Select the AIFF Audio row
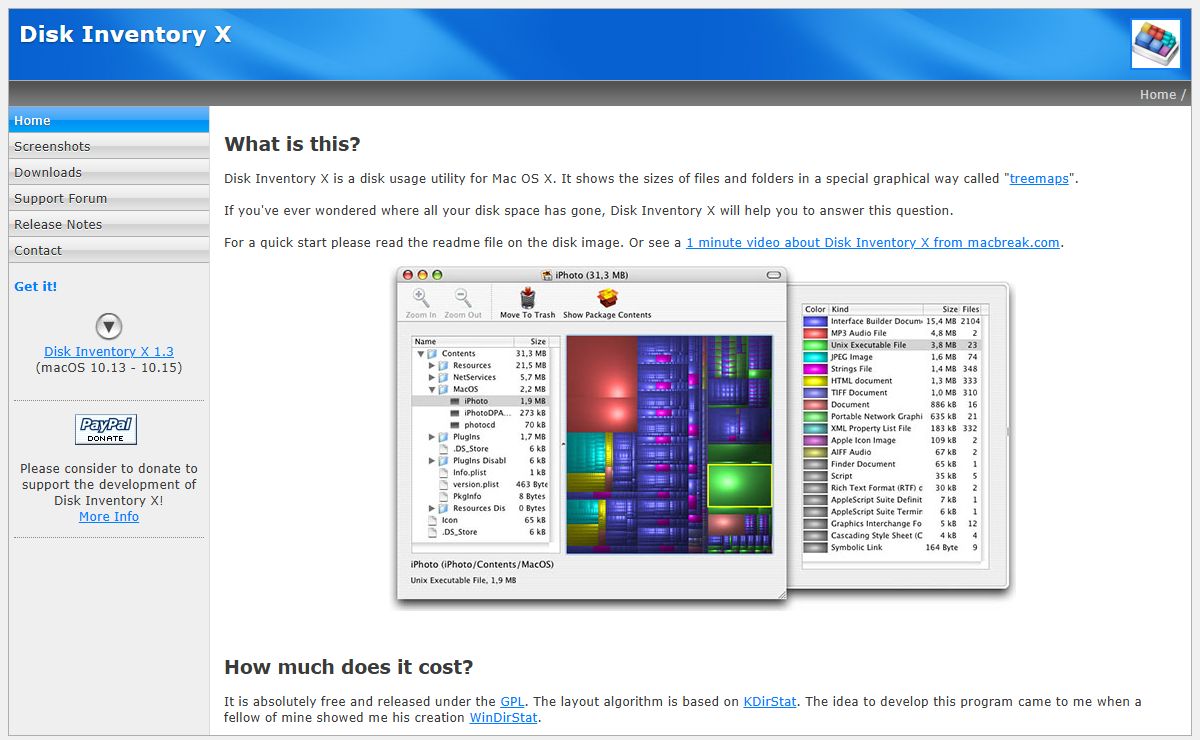Viewport: 1200px width, 740px height. point(892,452)
